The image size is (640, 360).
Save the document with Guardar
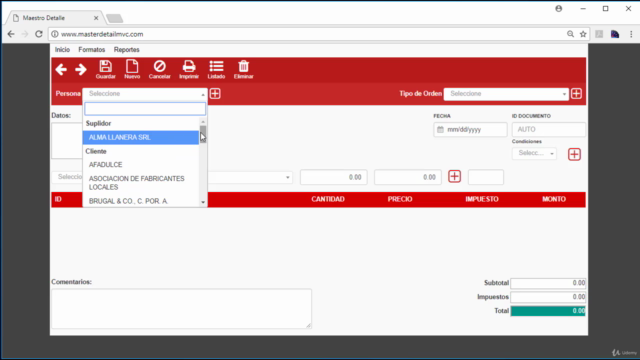pyautogui.click(x=105, y=69)
